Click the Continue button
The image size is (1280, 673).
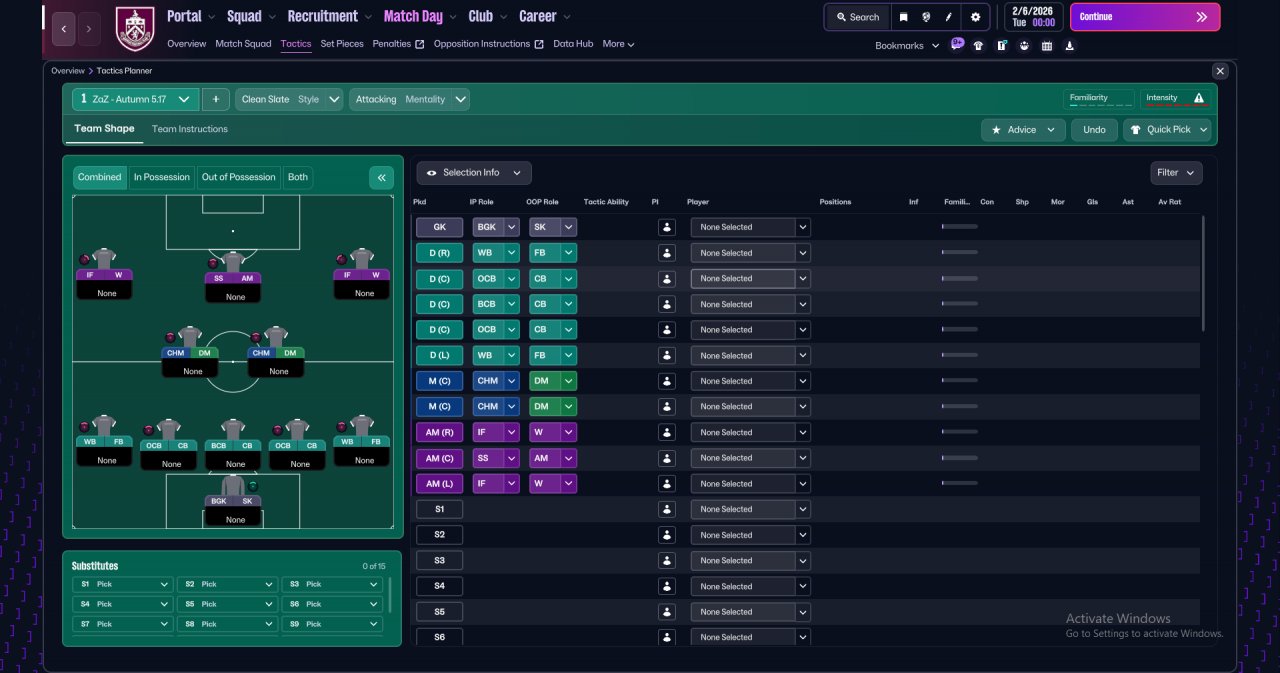click(1145, 17)
